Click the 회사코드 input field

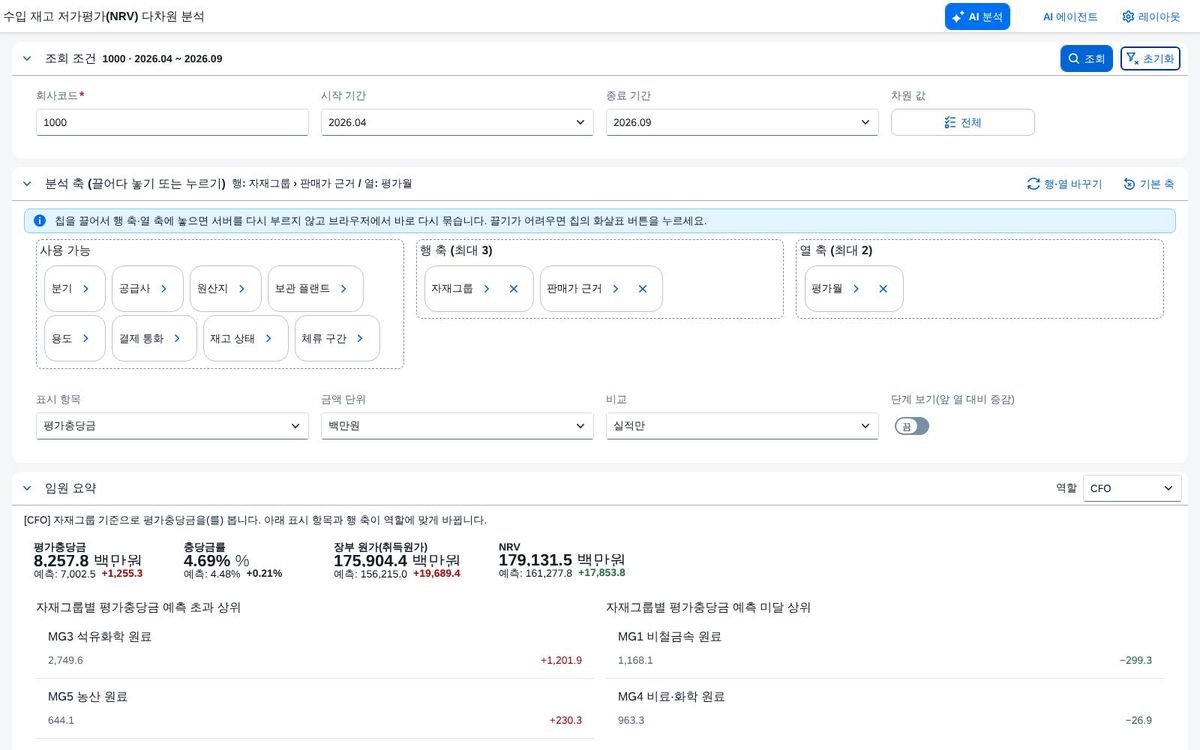tap(172, 122)
